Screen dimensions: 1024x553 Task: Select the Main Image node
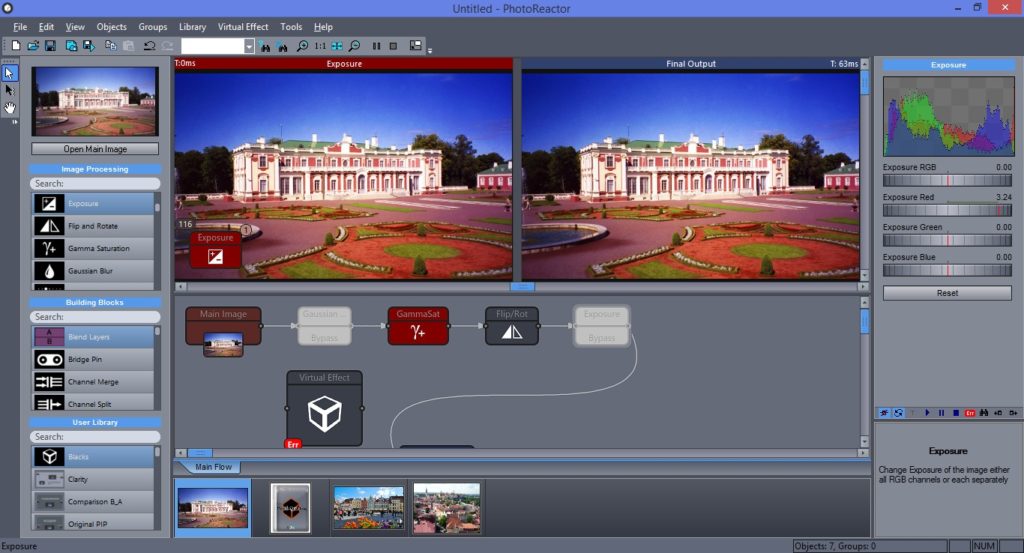click(223, 326)
